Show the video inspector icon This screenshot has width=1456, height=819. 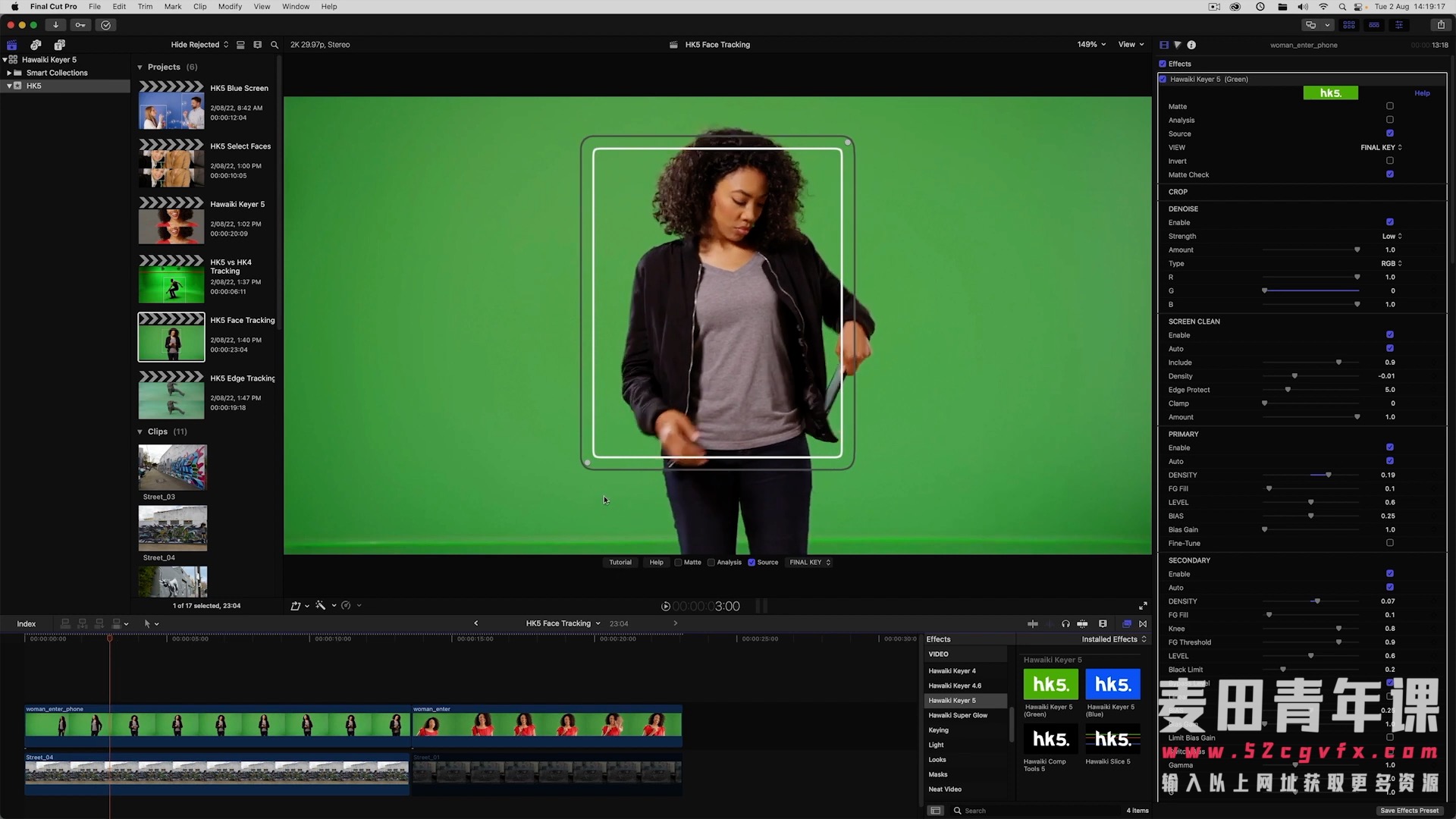1164,45
